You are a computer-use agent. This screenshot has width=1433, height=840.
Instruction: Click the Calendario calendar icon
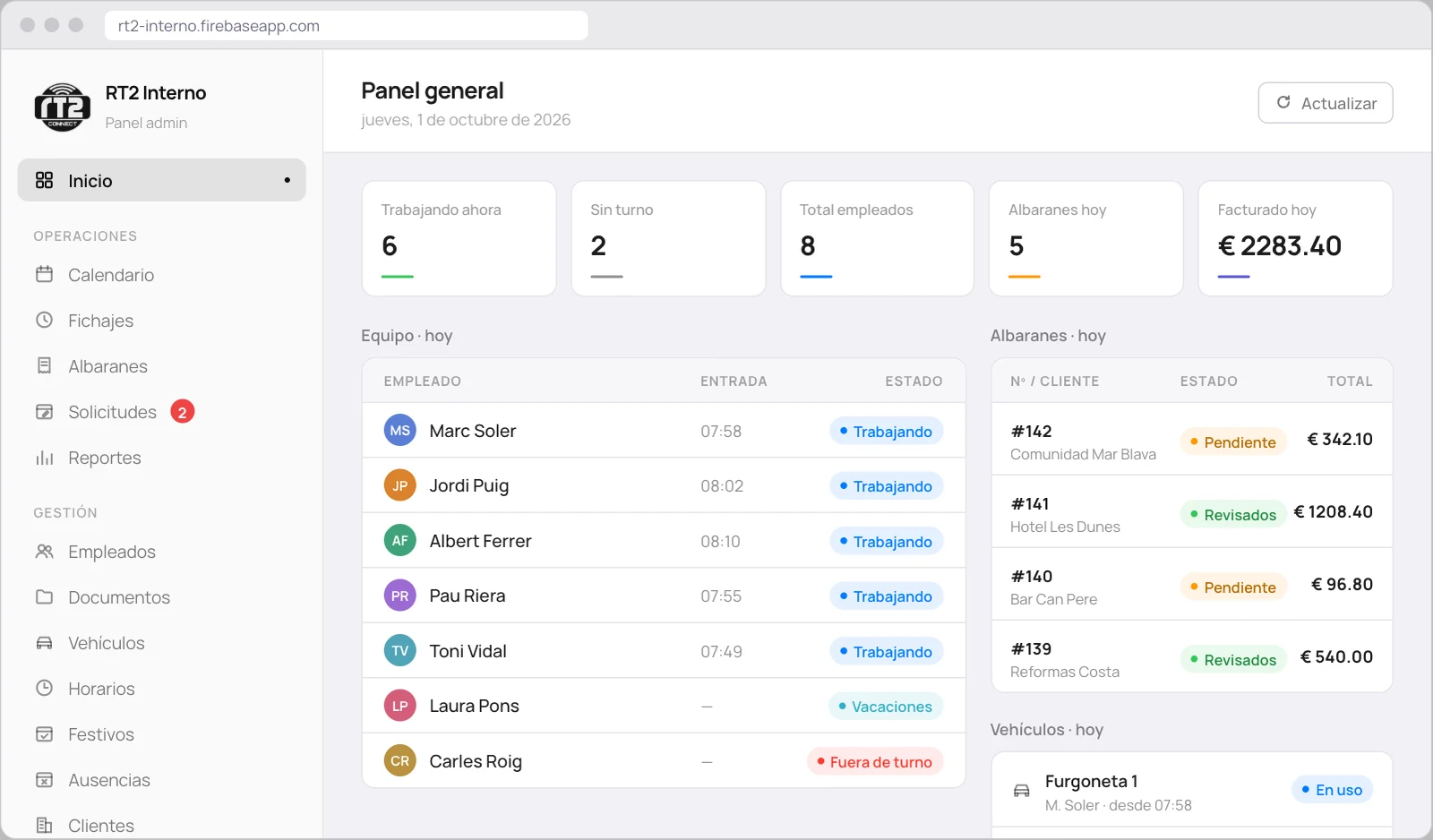pyautogui.click(x=44, y=274)
